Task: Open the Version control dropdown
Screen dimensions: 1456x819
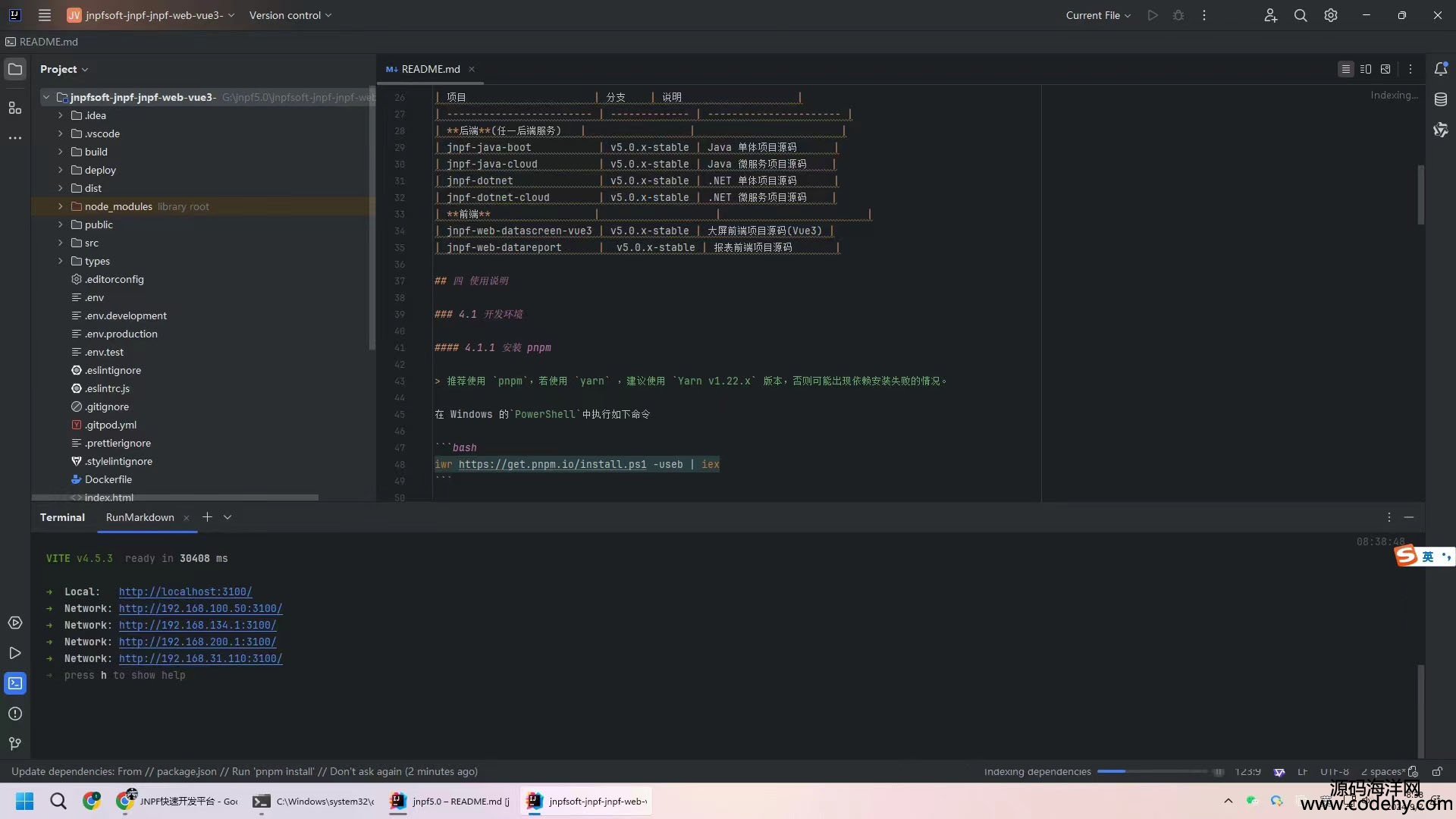Action: click(x=290, y=15)
